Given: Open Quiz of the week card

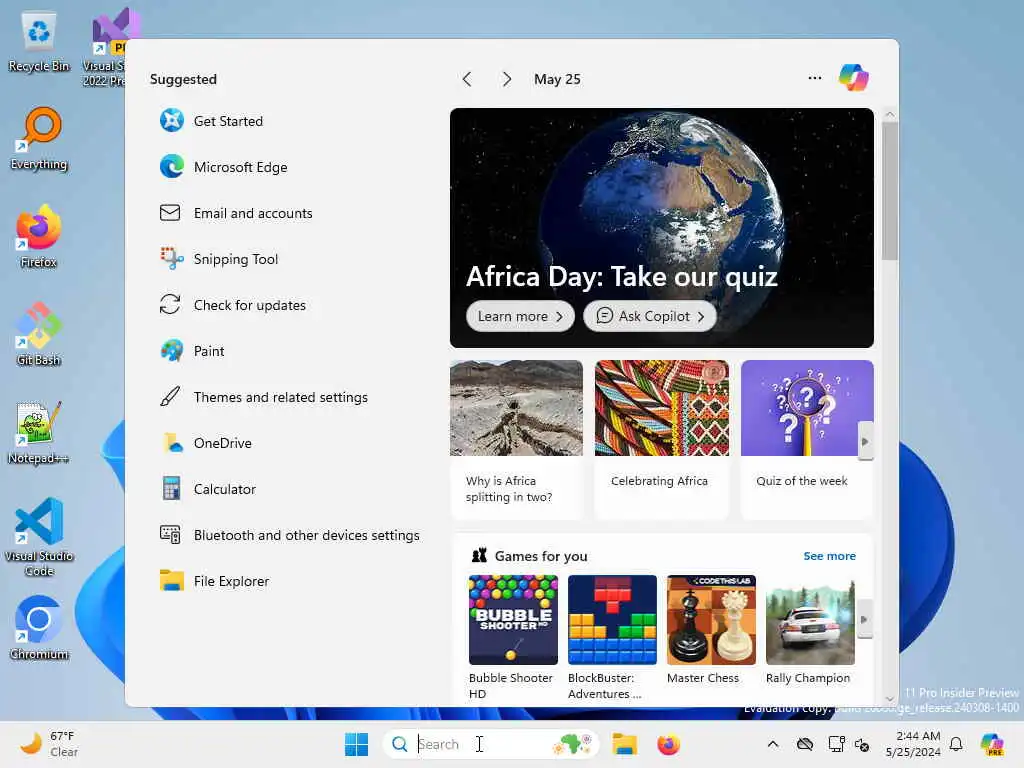Looking at the screenshot, I should [807, 439].
